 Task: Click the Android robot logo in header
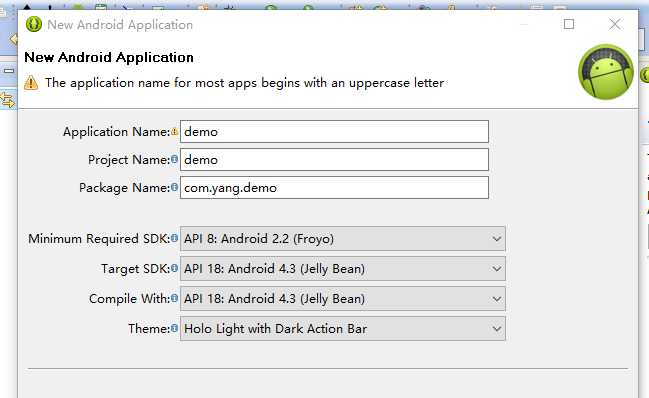(606, 72)
